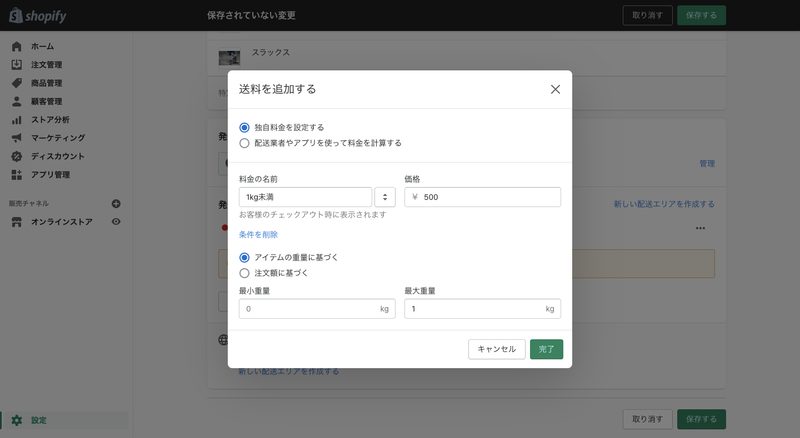This screenshot has height=438, width=800.
Task: Click top 取り消す button
Action: tap(647, 15)
